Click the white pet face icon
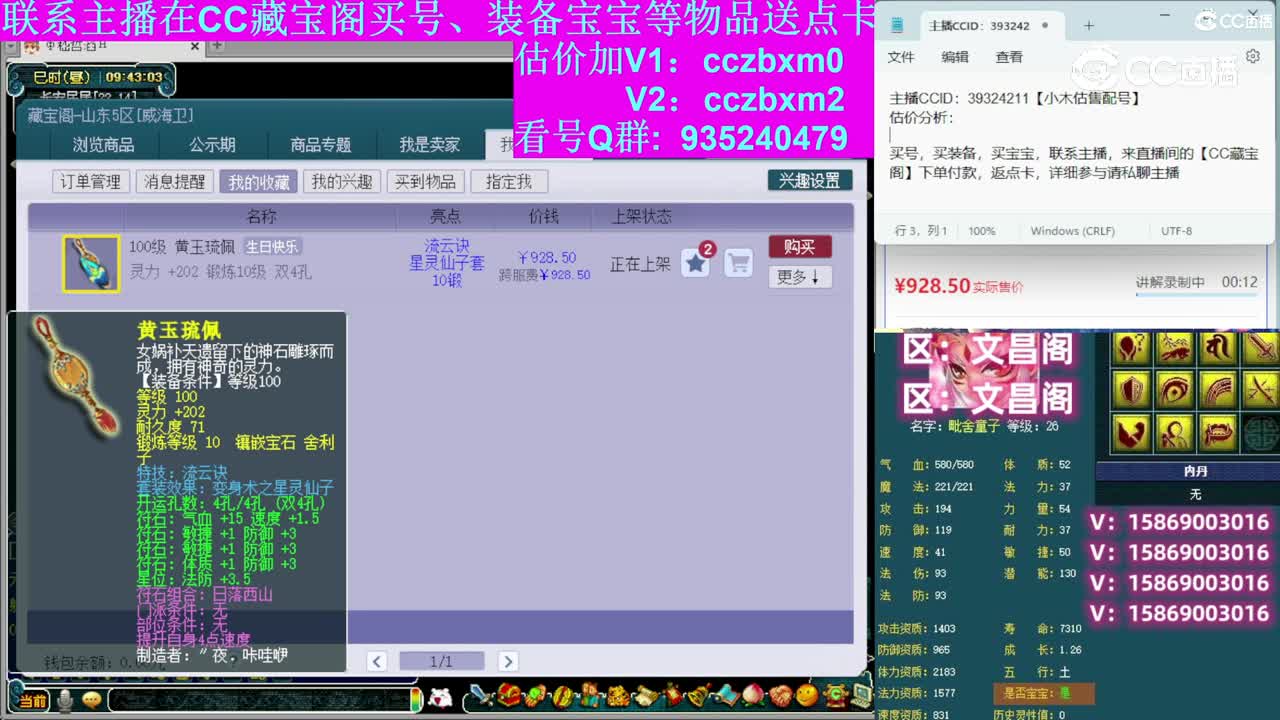The height and width of the screenshot is (720, 1280). [441, 698]
